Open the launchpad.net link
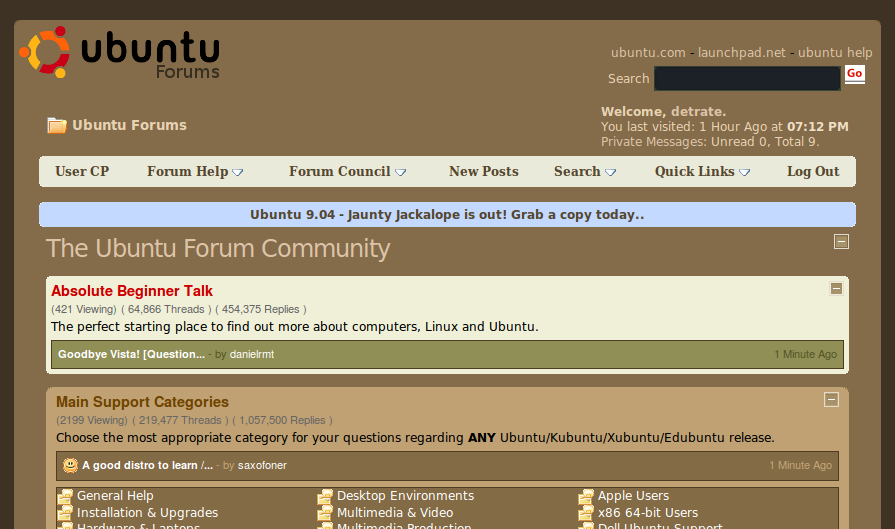This screenshot has width=895, height=529. point(741,53)
